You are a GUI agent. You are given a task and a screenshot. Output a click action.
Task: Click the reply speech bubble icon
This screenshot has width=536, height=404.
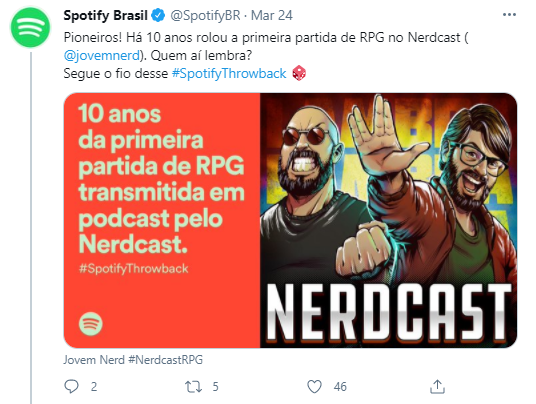point(71,386)
